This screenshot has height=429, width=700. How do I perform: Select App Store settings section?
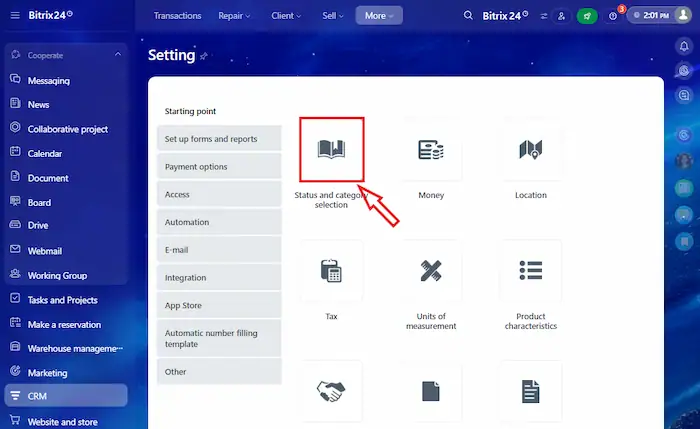[219, 305]
